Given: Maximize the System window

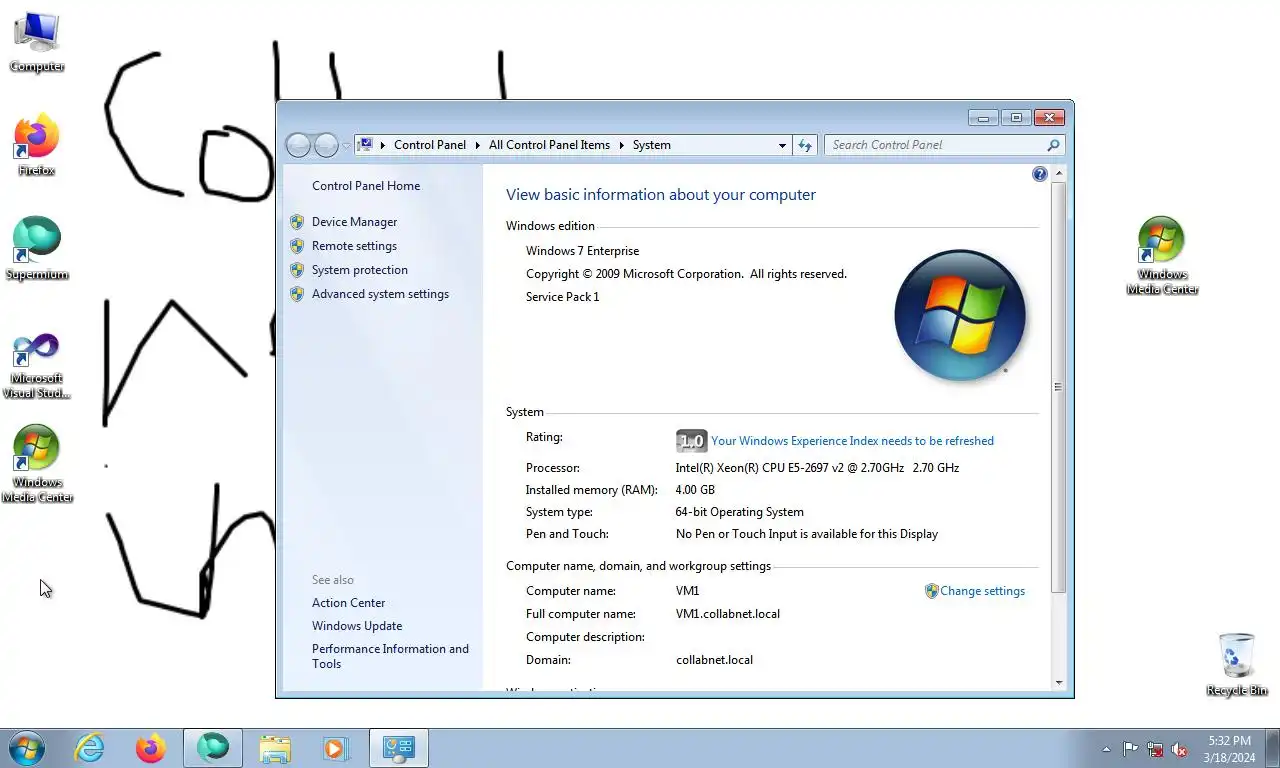Looking at the screenshot, I should [1016, 118].
